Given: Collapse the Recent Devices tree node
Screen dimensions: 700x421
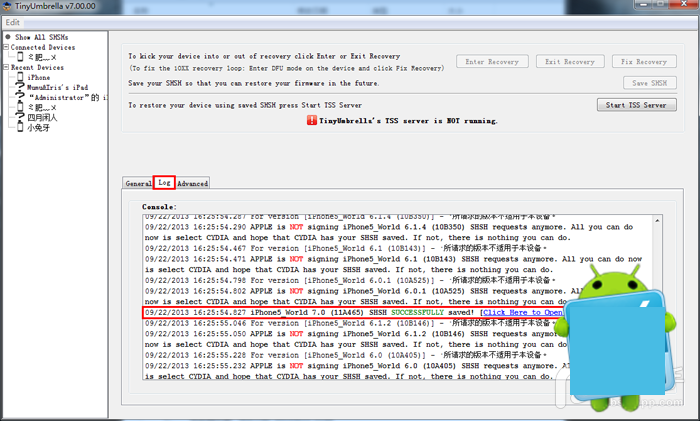Looking at the screenshot, I should click(6, 67).
